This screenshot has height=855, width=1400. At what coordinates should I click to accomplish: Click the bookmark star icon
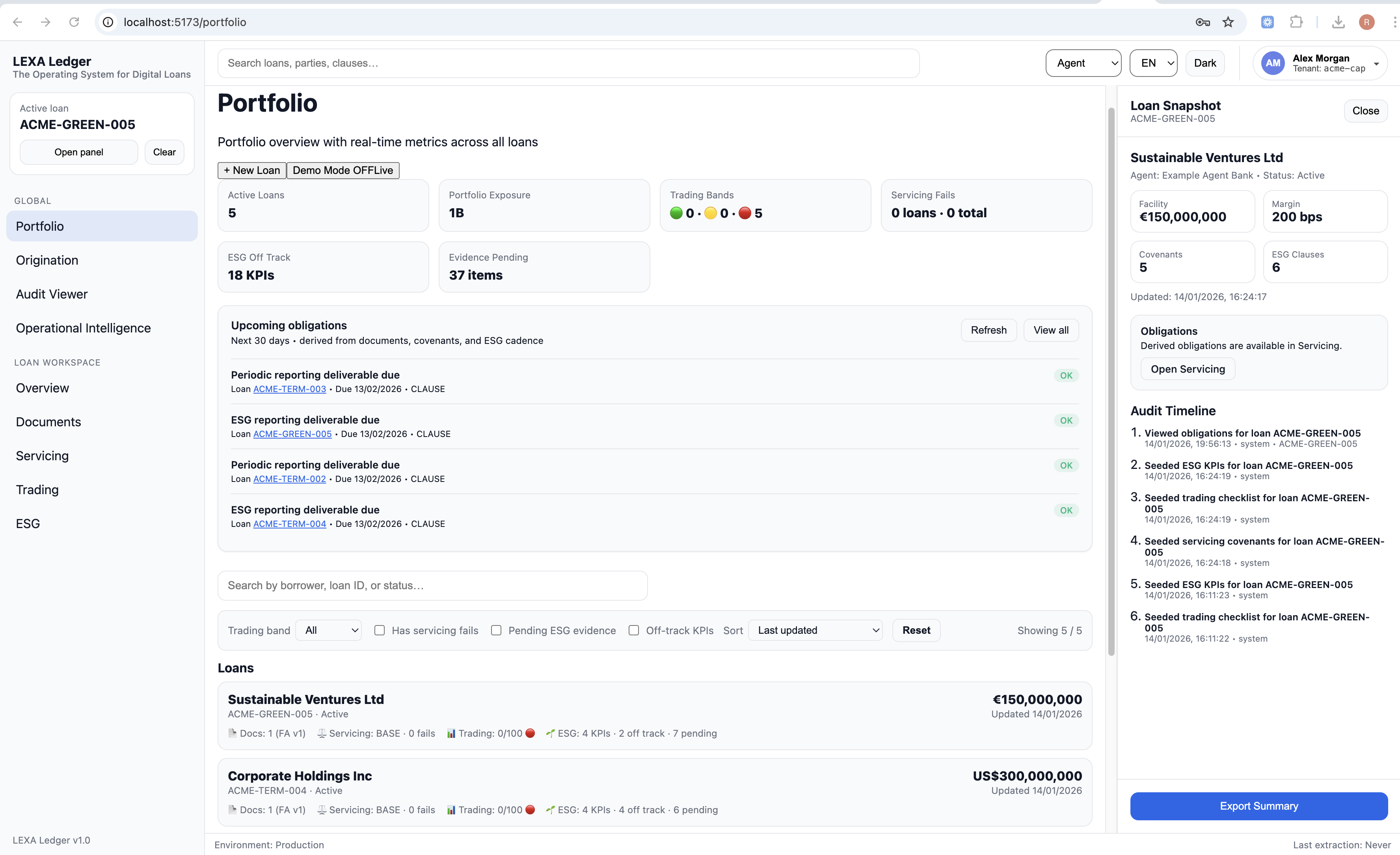pos(1228,22)
